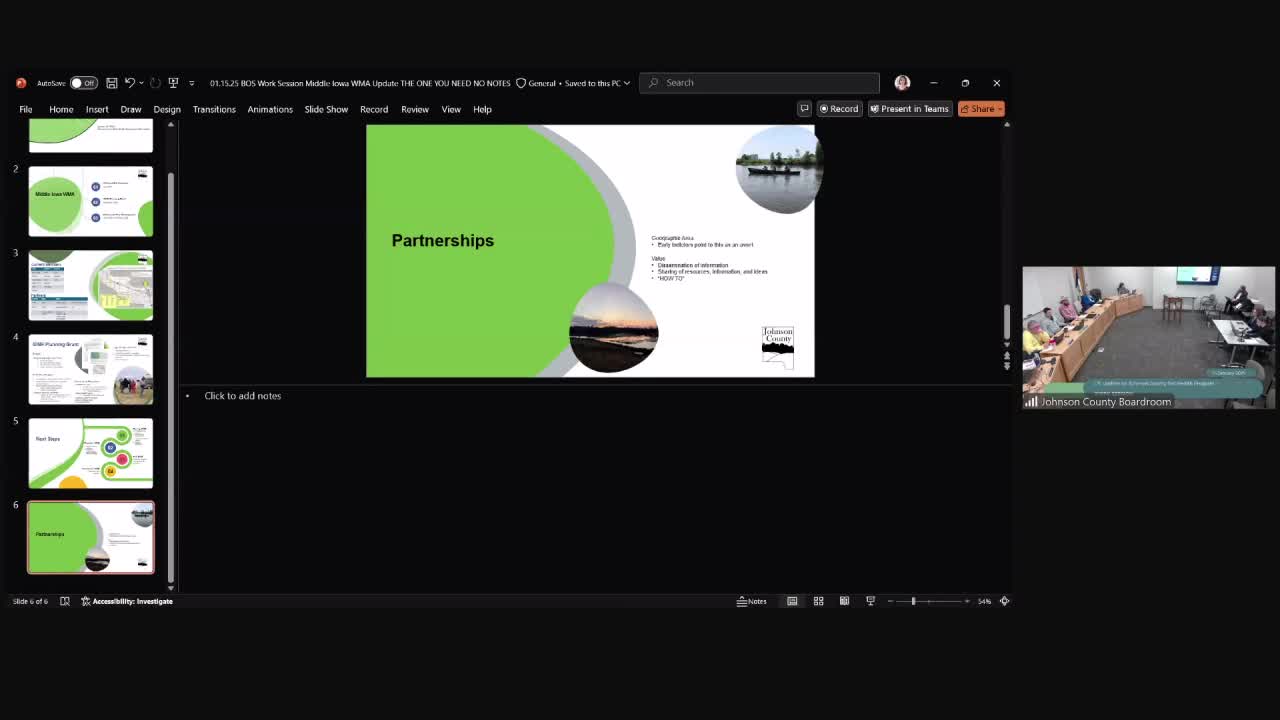Toggle the AutoSave switch
1280x720 pixels.
click(83, 83)
